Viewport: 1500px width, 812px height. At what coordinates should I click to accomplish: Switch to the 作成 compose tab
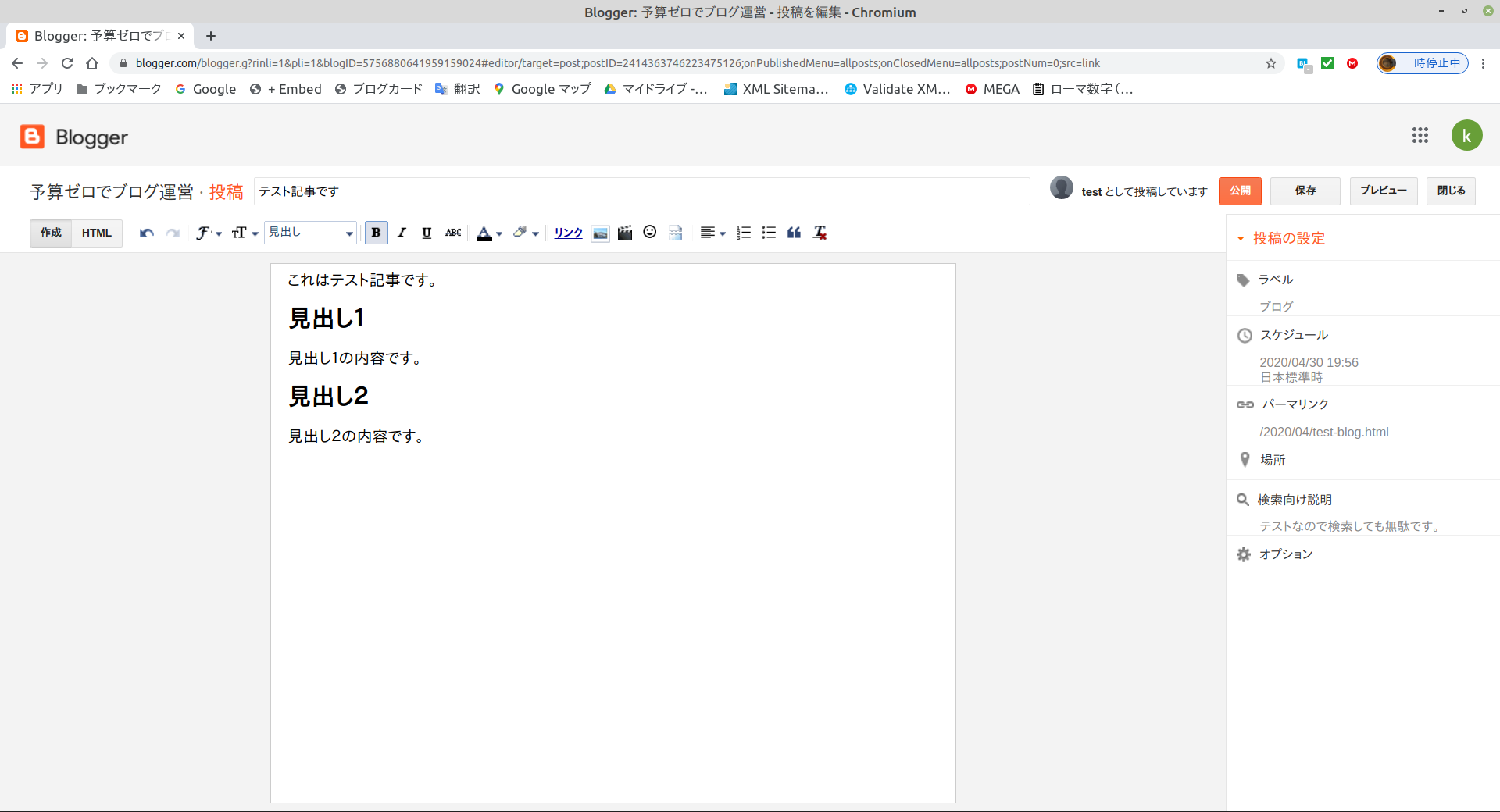[x=51, y=233]
